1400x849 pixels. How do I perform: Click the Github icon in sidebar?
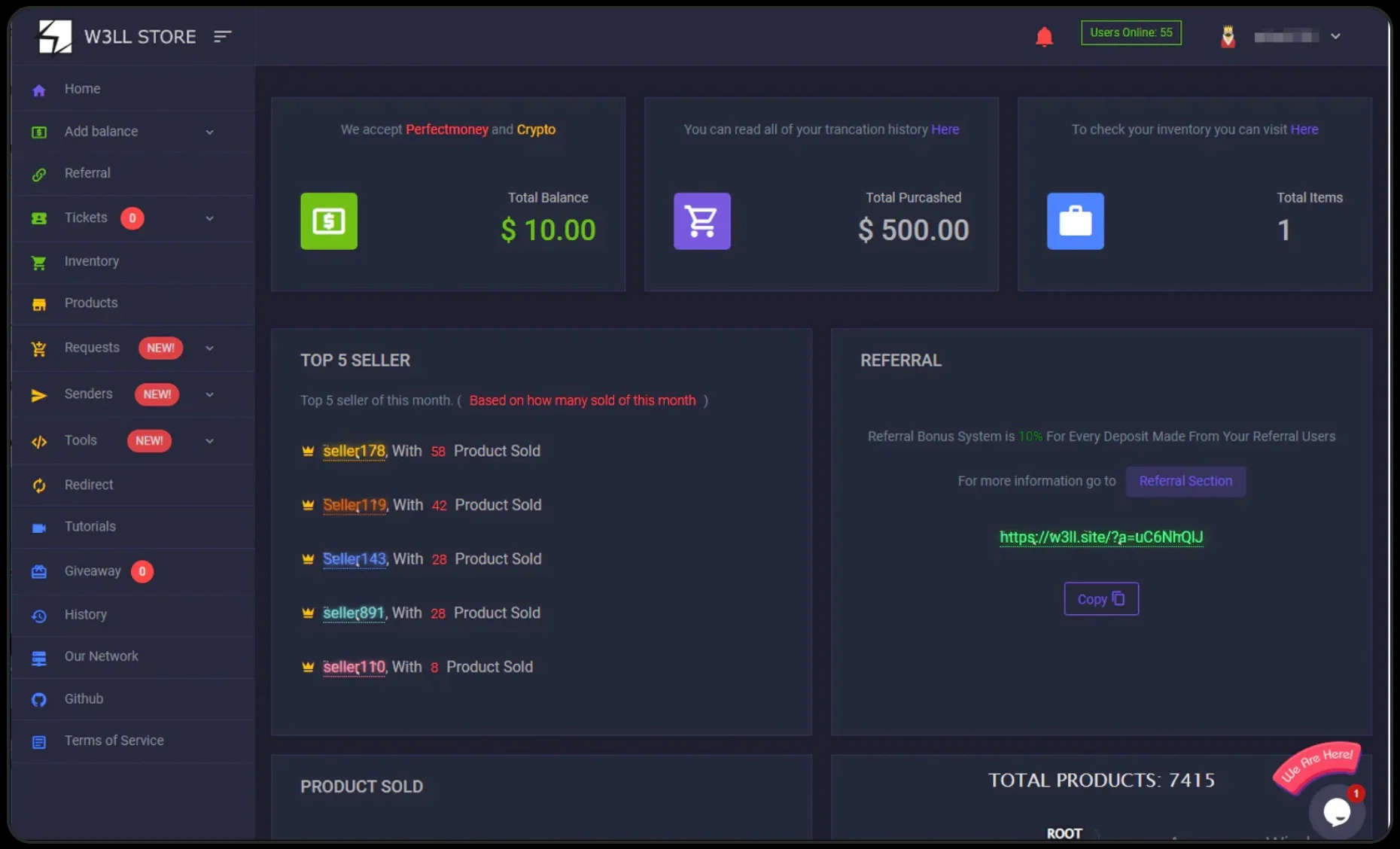(x=39, y=699)
